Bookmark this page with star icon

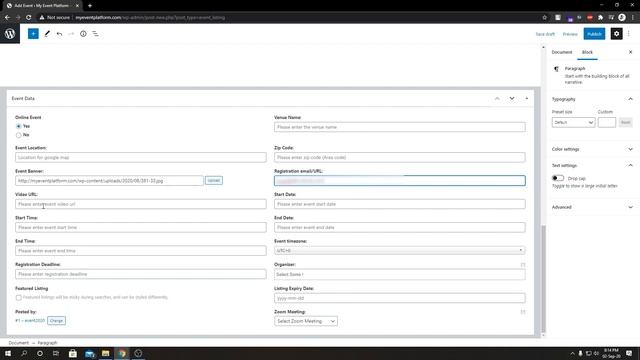pos(544,18)
